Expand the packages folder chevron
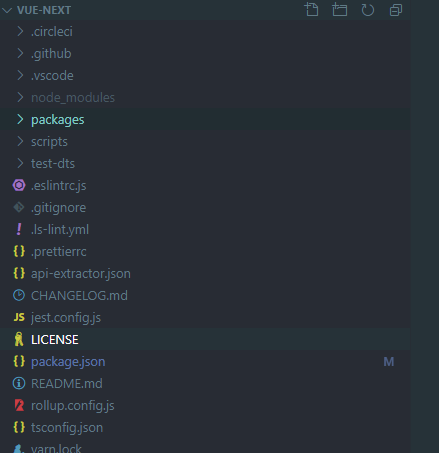Viewport: 439px width, 453px height. 20,119
